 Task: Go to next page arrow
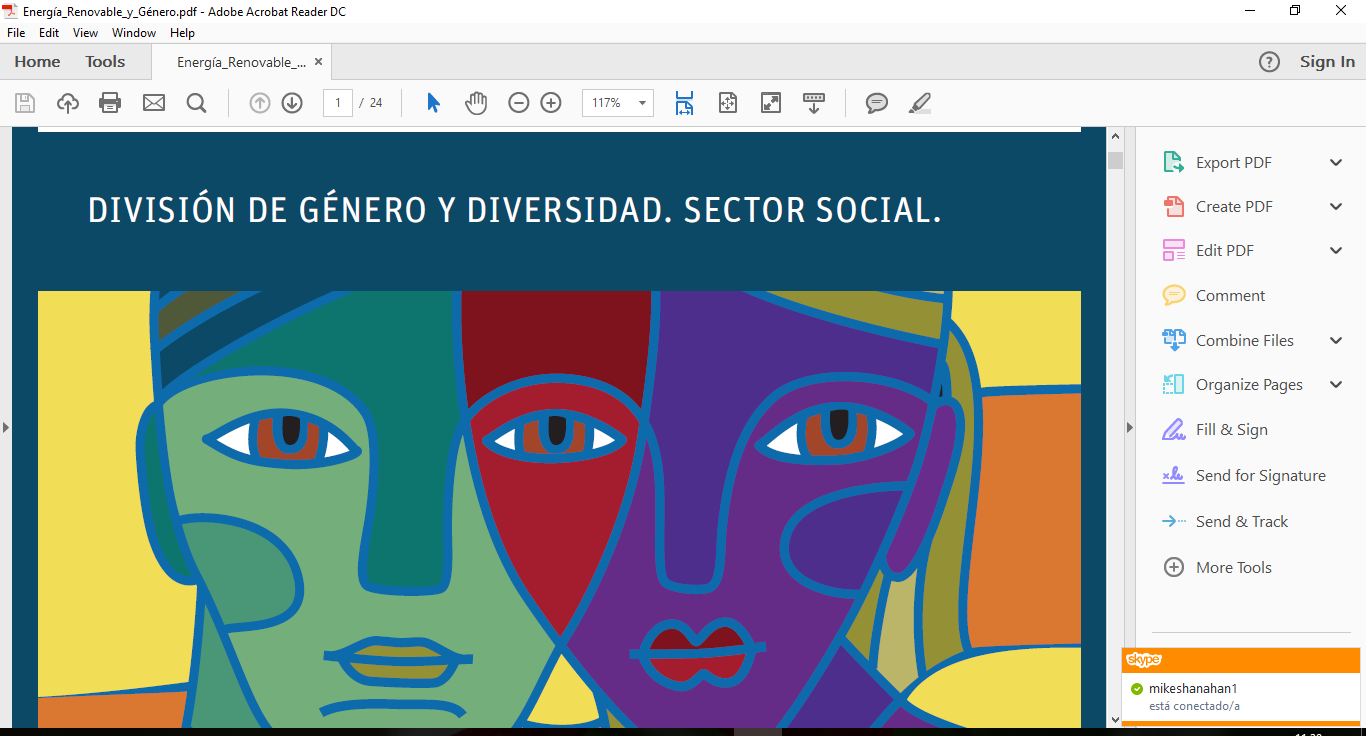pos(292,102)
